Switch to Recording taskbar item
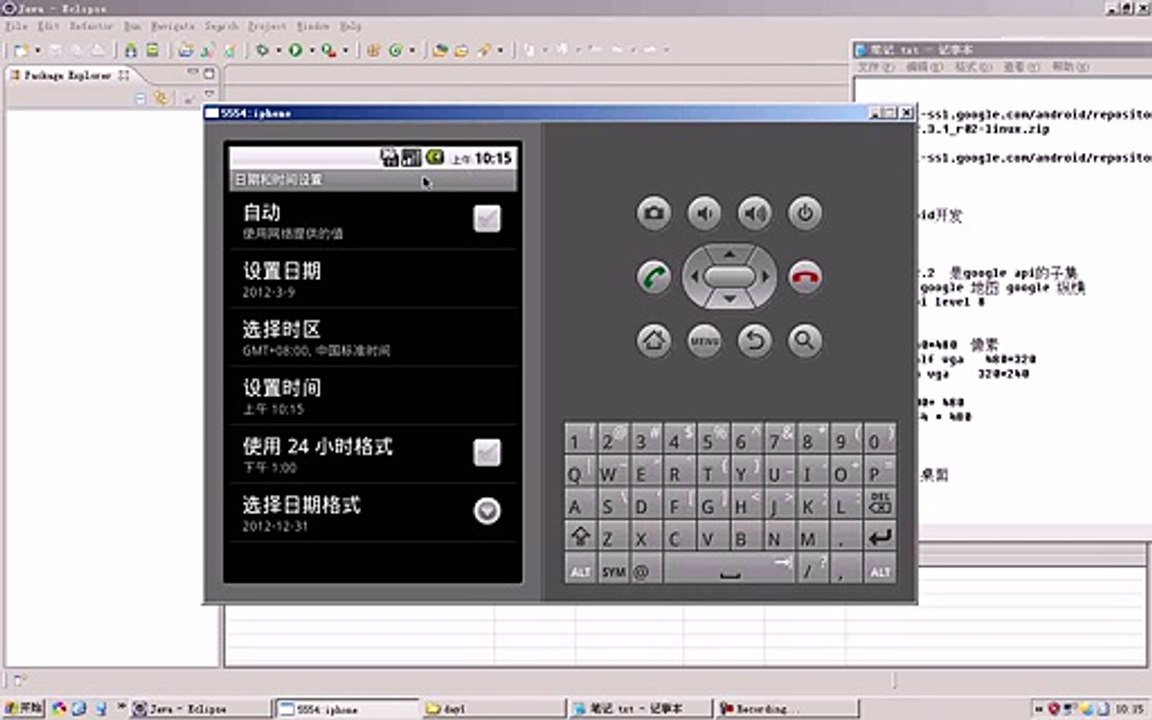The width and height of the screenshot is (1152, 720). pos(787,709)
